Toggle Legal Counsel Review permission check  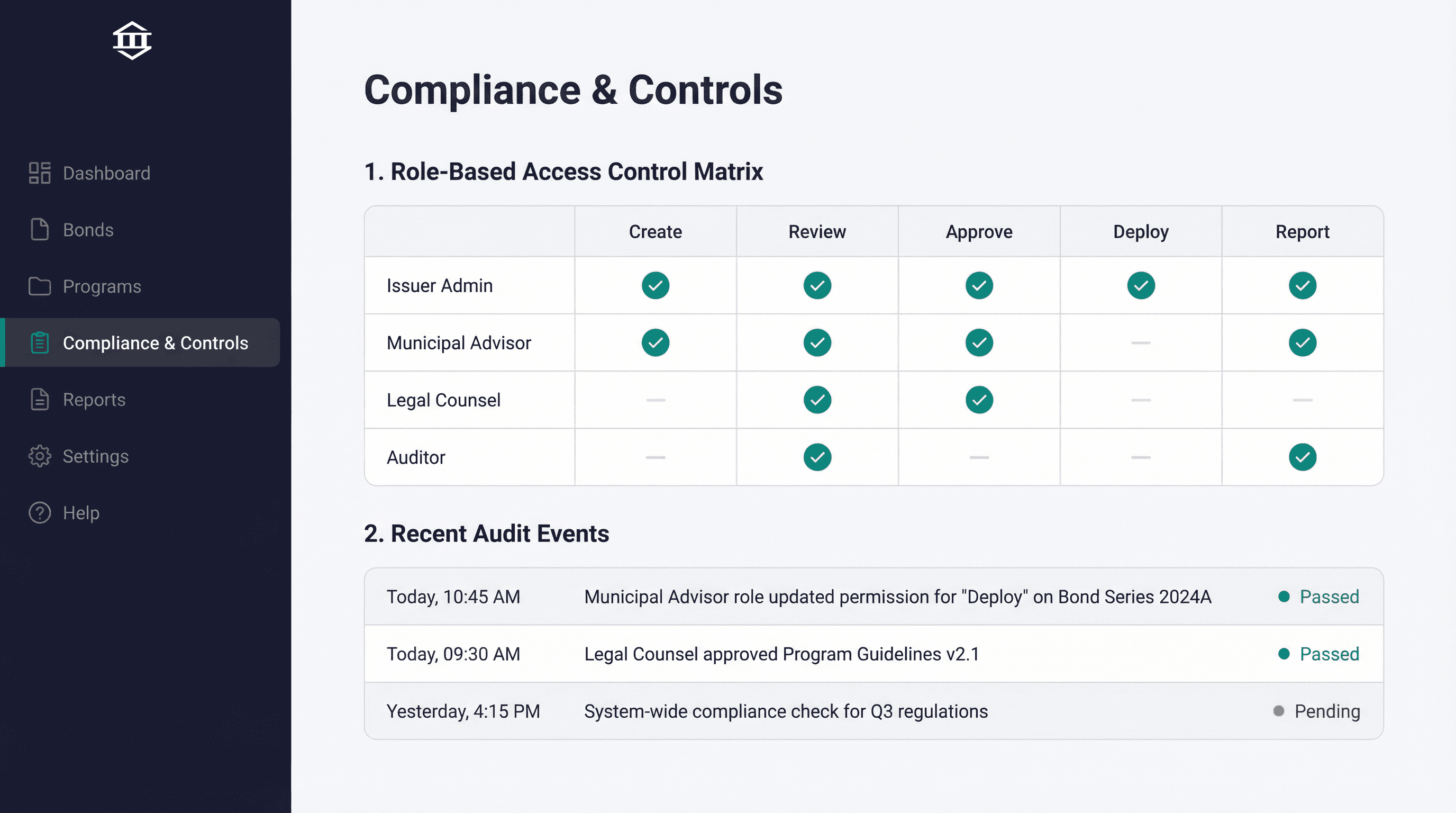pos(817,400)
